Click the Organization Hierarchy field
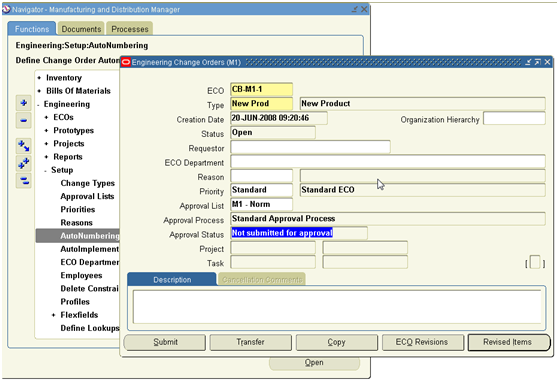The width and height of the screenshot is (559, 388). [514, 118]
